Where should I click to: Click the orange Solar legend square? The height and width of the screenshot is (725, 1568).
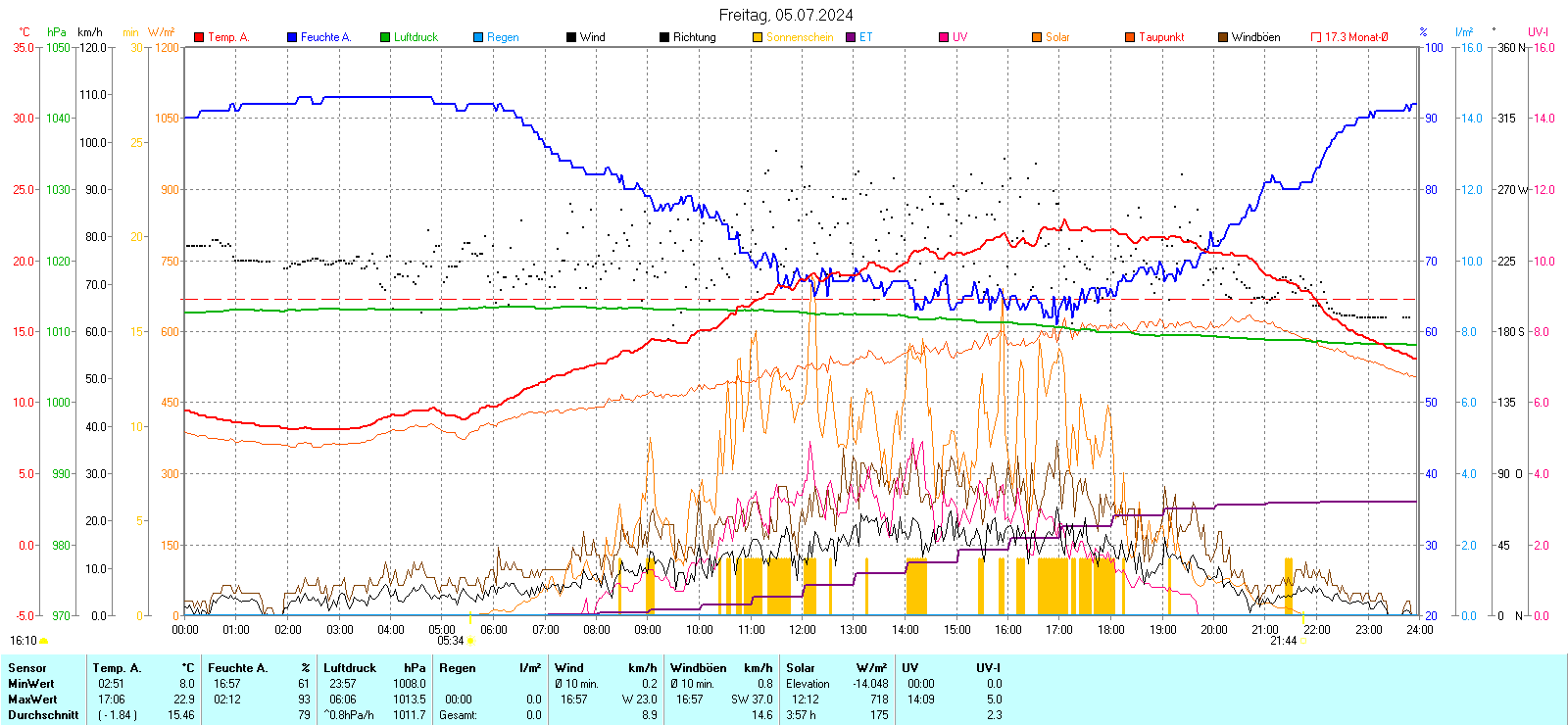click(1037, 37)
